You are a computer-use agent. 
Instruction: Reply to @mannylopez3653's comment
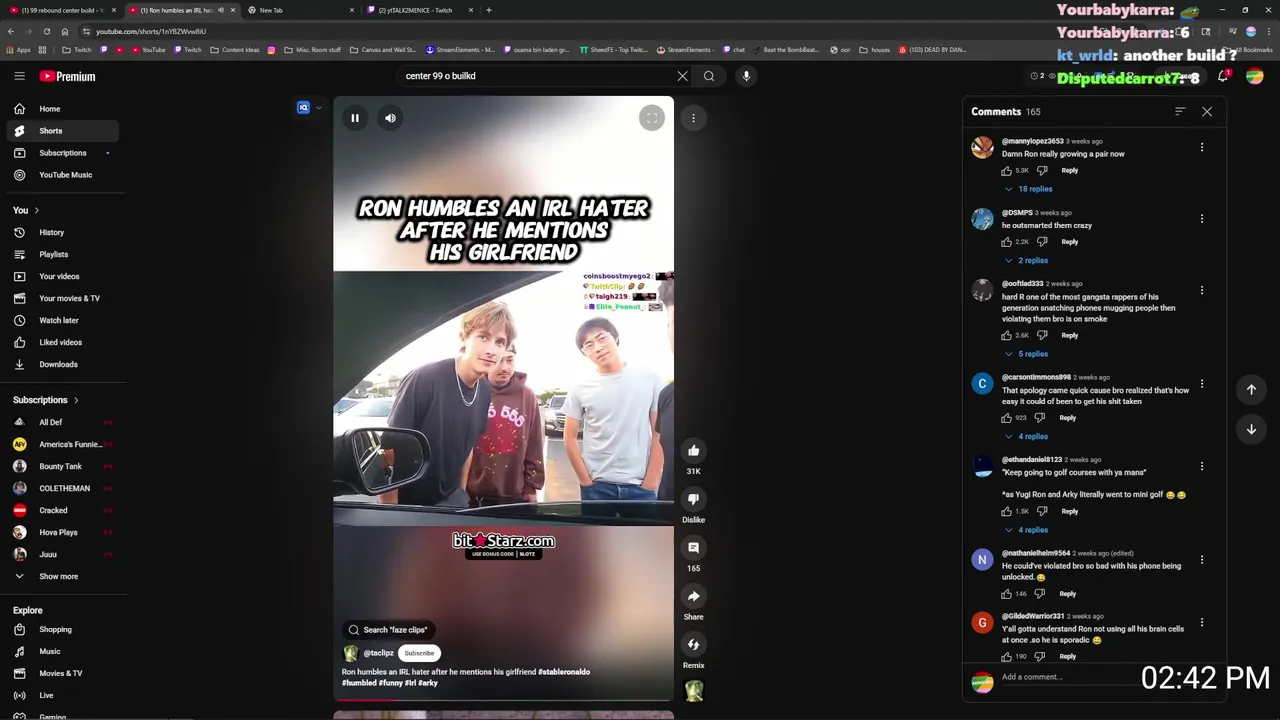tap(1069, 171)
